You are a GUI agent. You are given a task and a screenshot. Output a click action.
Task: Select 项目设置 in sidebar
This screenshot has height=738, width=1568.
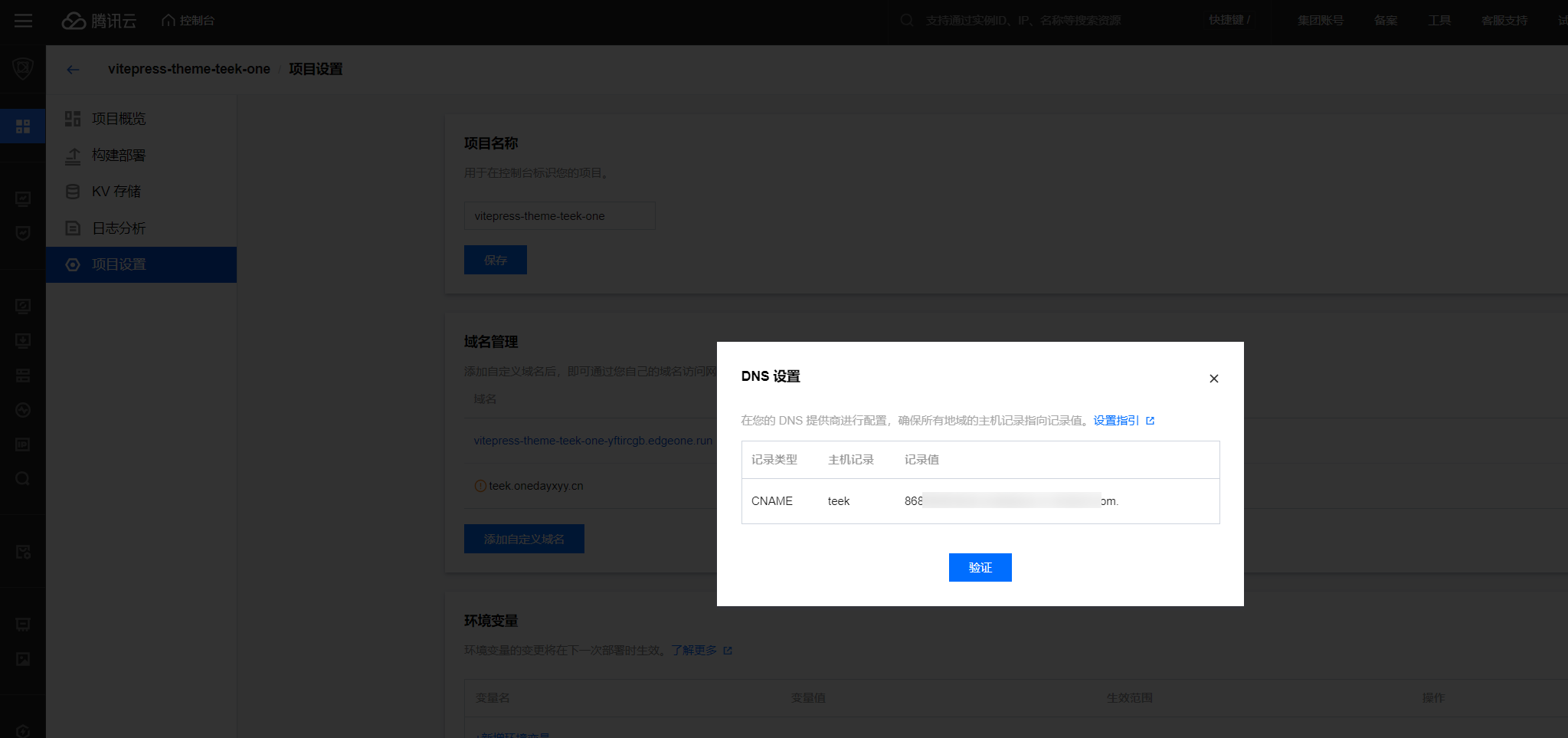point(119,264)
